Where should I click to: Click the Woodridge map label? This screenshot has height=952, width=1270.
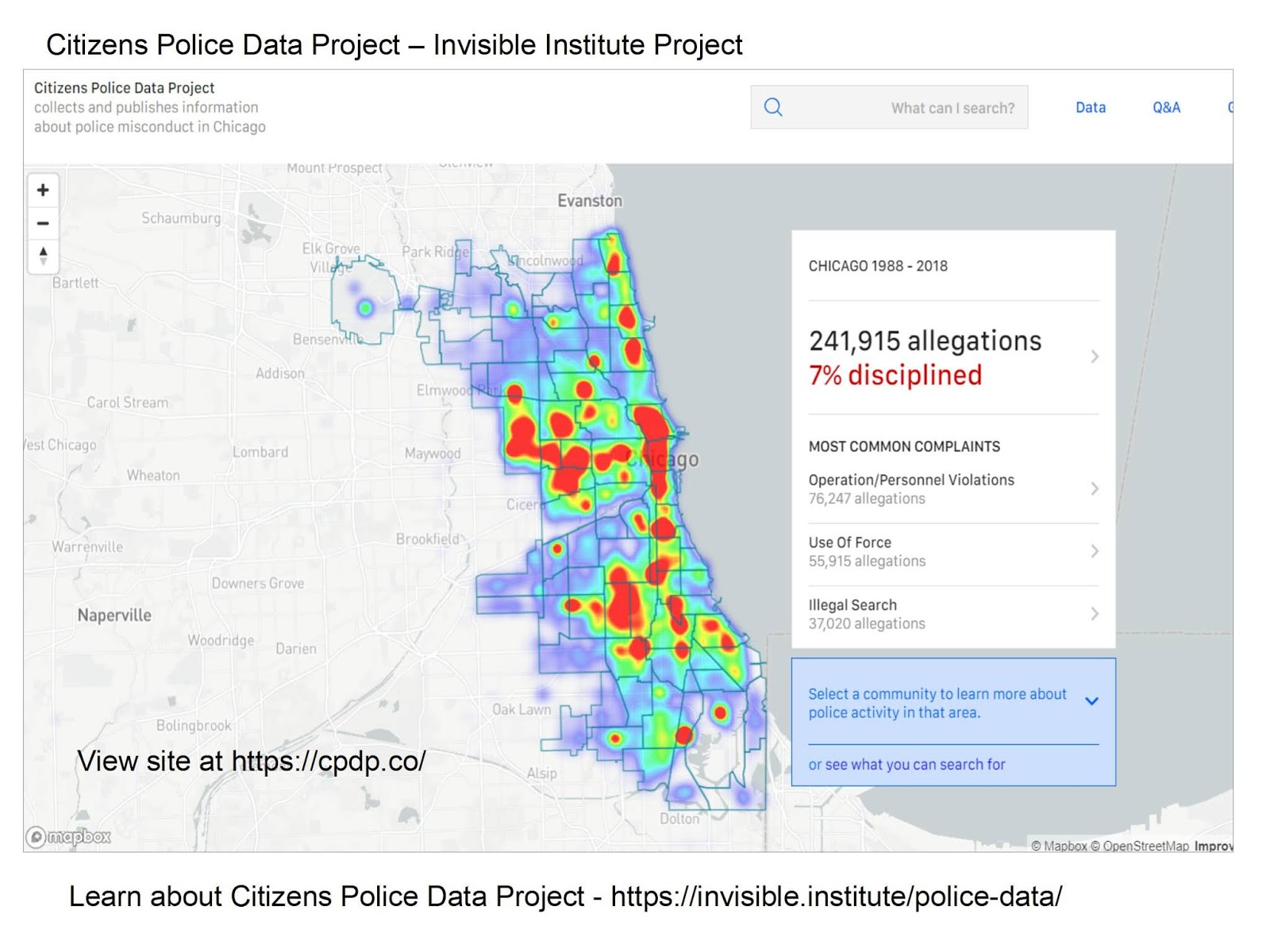click(x=221, y=641)
